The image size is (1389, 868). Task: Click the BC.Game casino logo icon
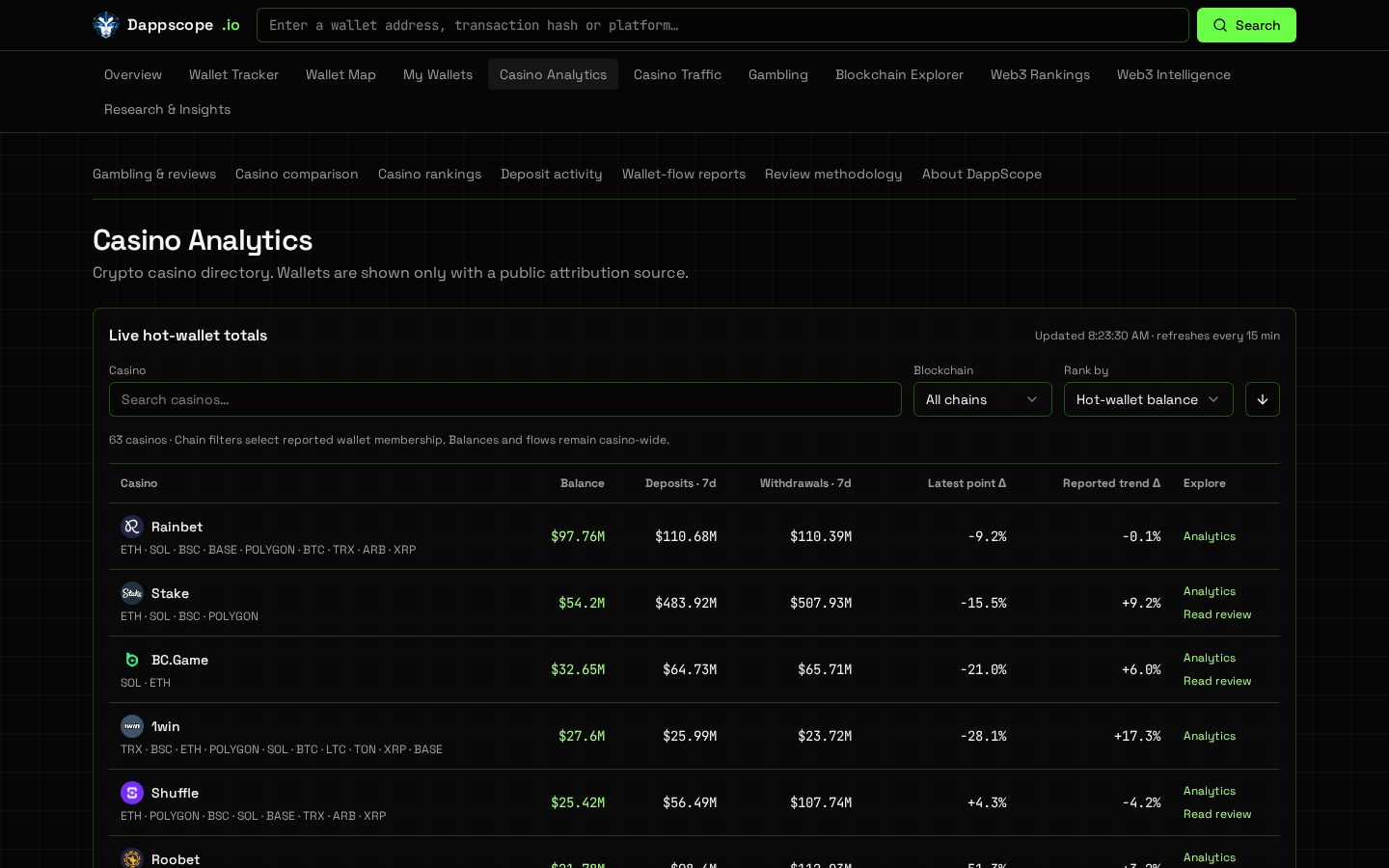(132, 660)
